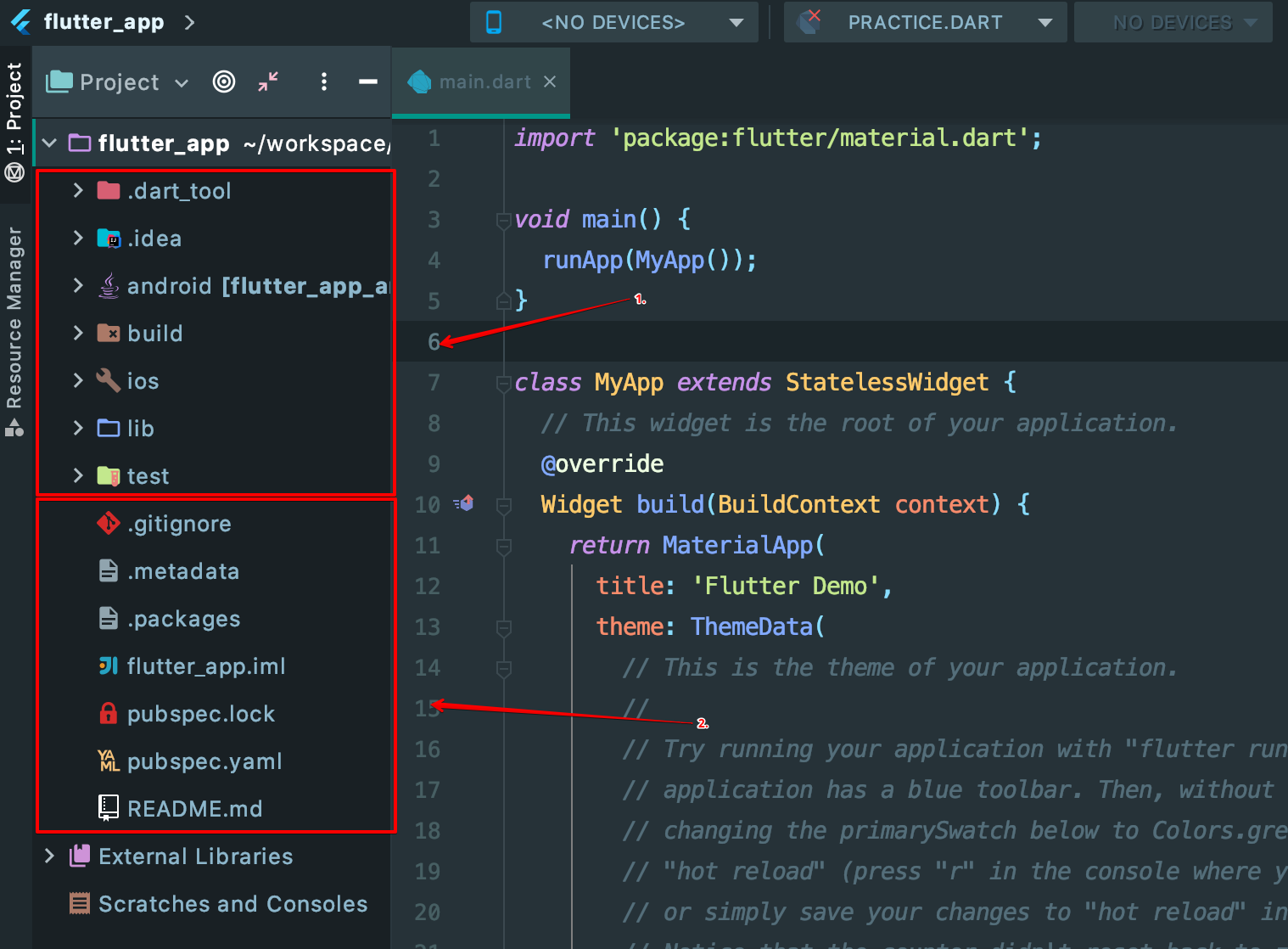Fold the MaterialApp block on line 11
Image resolution: width=1288 pixels, height=949 pixels.
pos(503,546)
